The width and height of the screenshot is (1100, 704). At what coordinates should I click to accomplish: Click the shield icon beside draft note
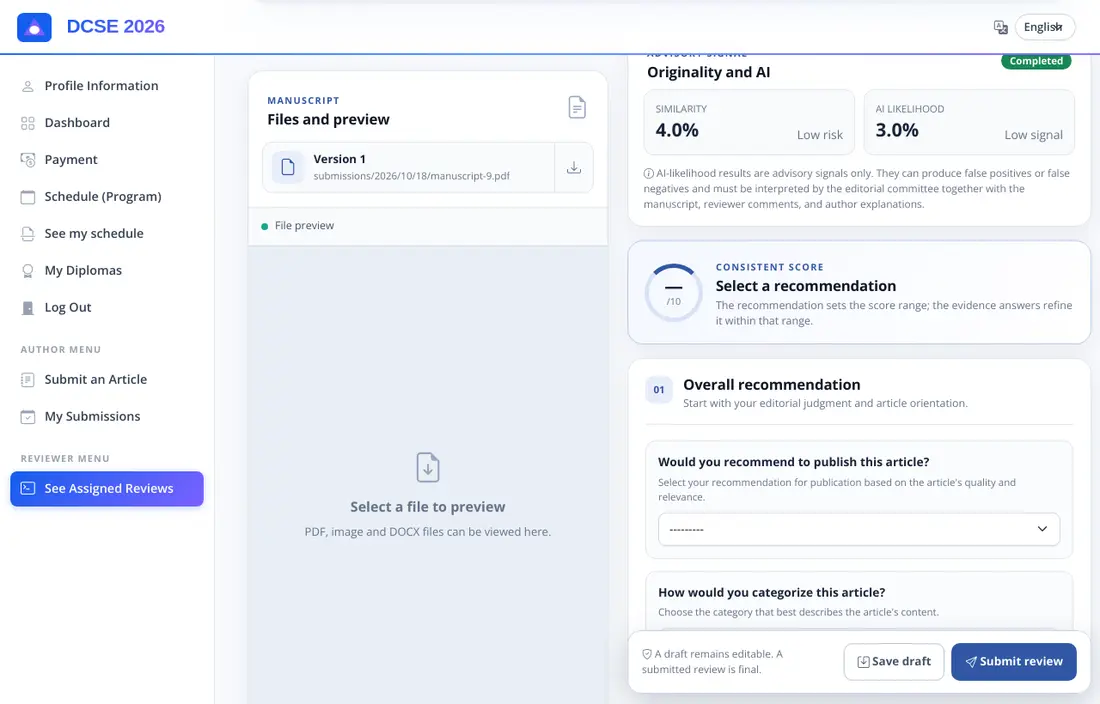647,654
